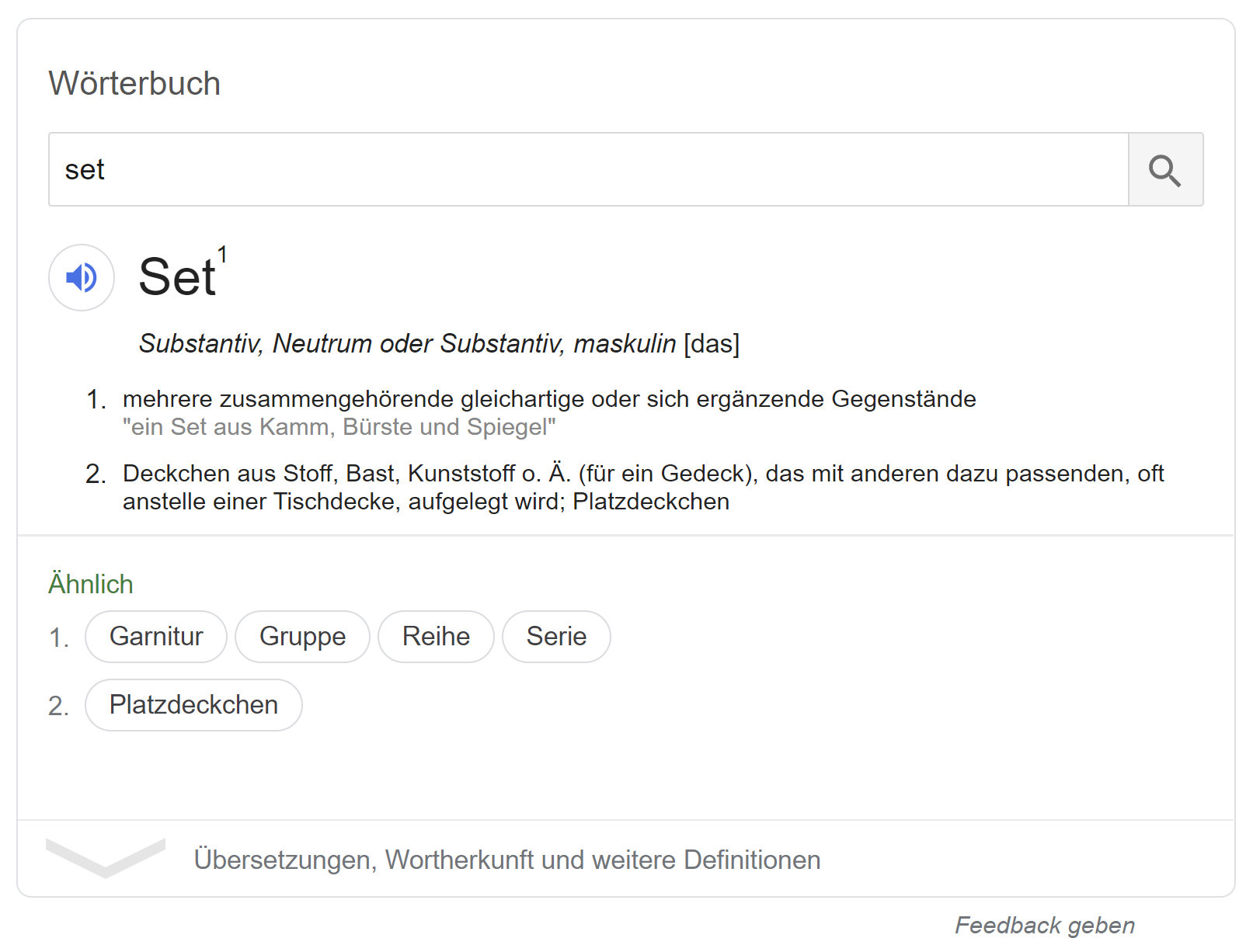Select the Serie synonym

pyautogui.click(x=556, y=636)
